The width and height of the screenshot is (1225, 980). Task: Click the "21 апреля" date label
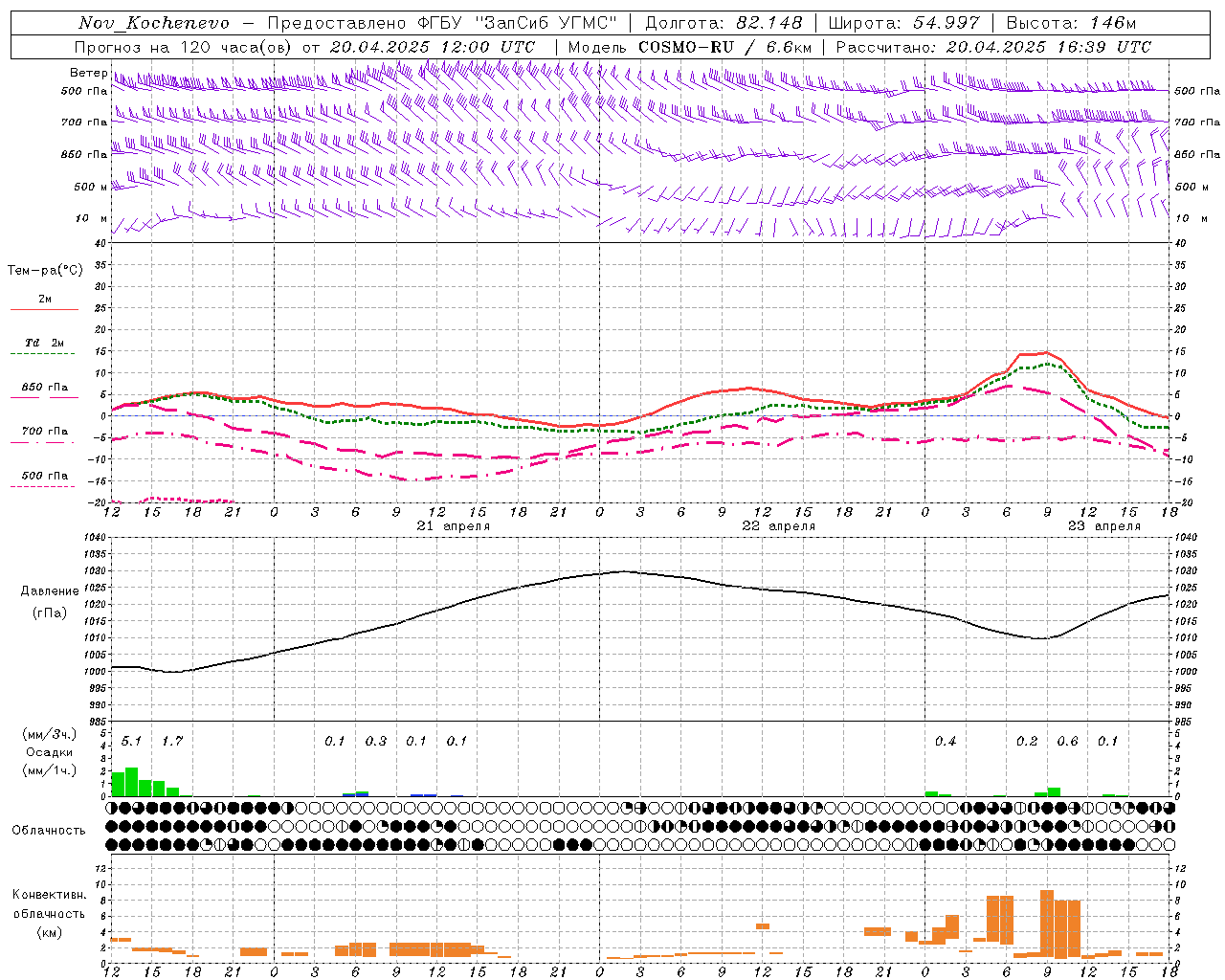454,526
